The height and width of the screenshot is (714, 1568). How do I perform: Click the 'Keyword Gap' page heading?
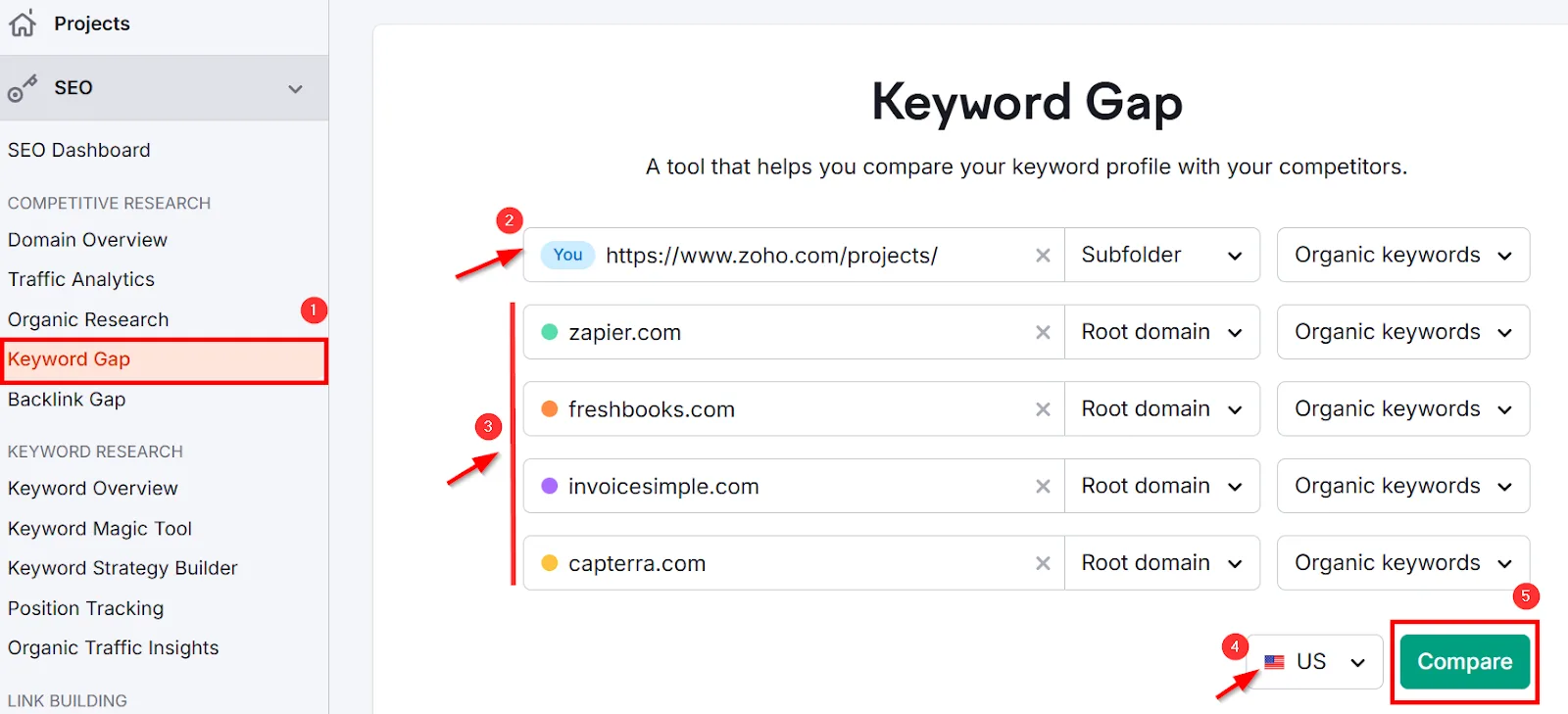(x=1027, y=102)
